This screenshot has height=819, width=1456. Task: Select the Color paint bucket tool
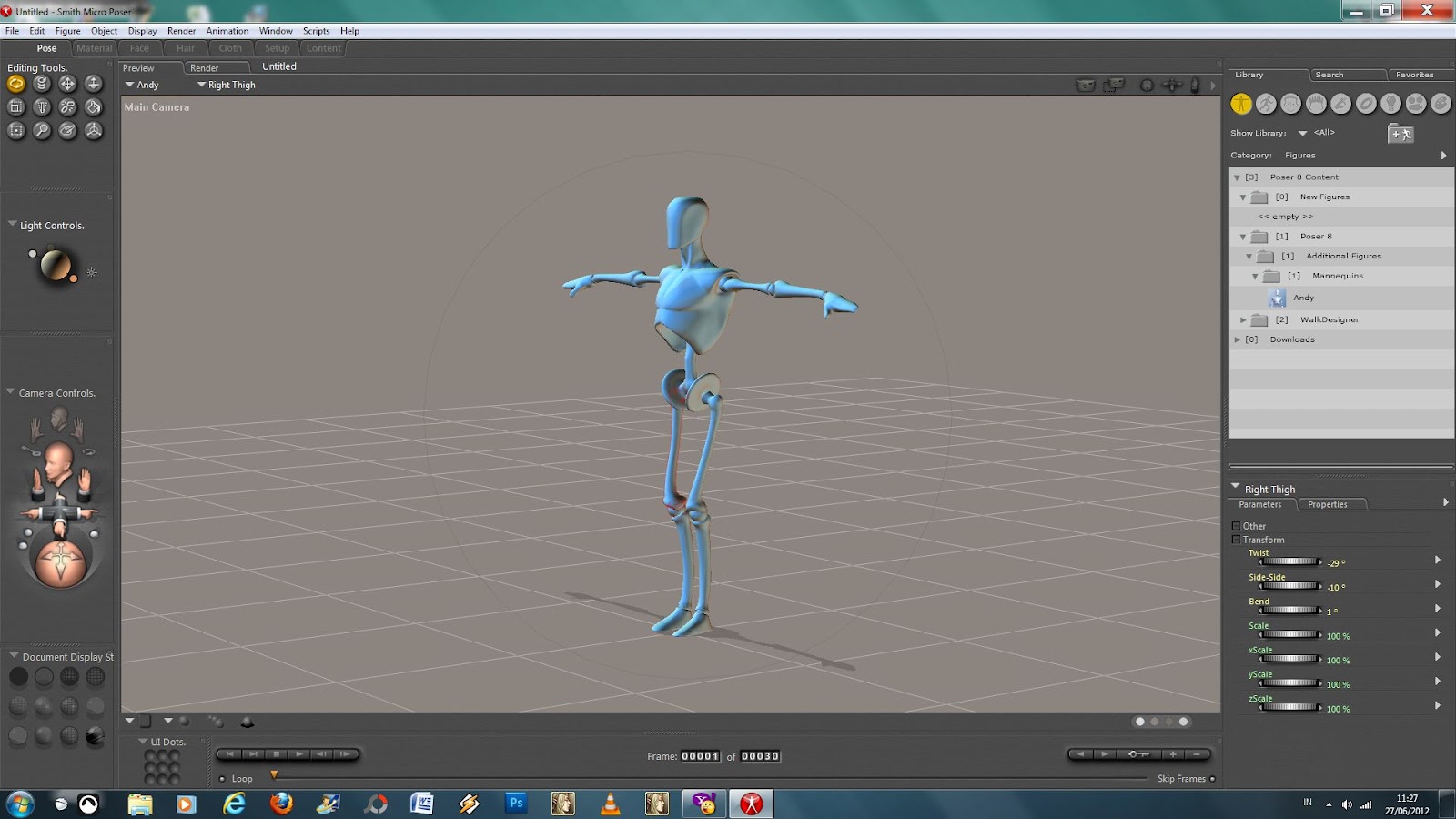tap(93, 106)
